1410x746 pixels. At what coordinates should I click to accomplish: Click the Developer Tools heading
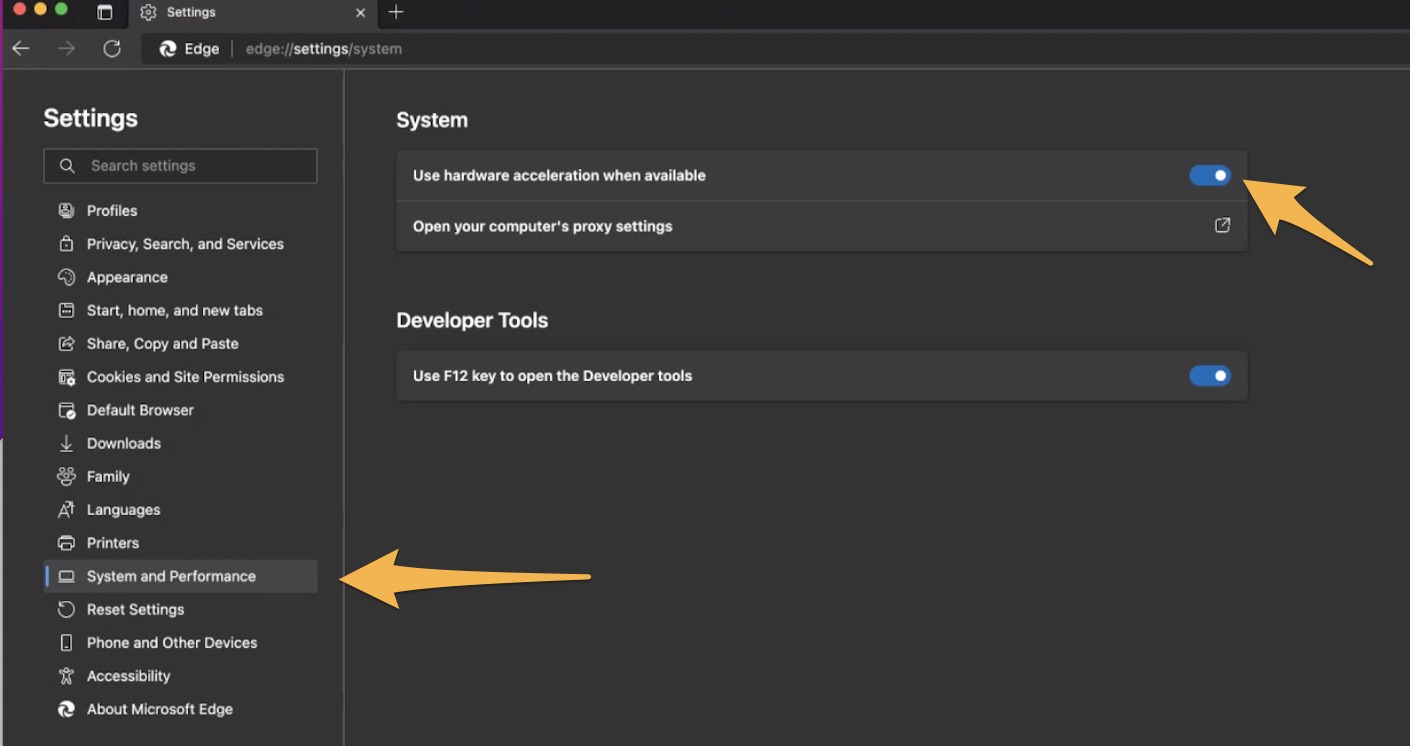472,321
